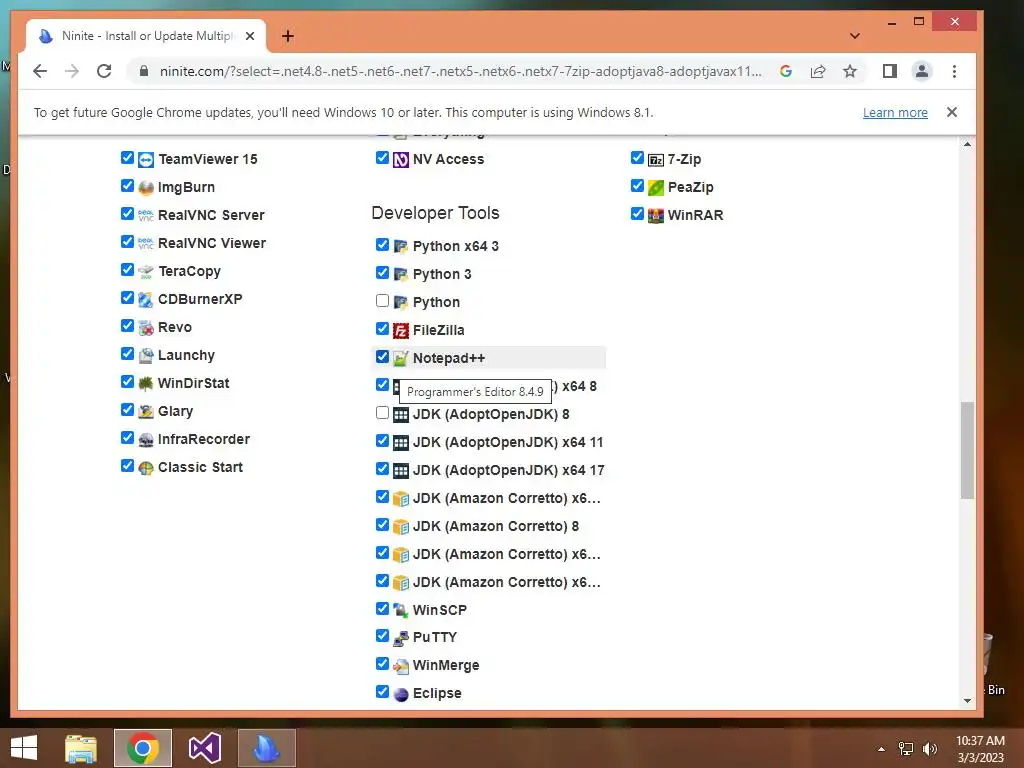Uncheck the Python 3 checkbox

click(x=383, y=273)
